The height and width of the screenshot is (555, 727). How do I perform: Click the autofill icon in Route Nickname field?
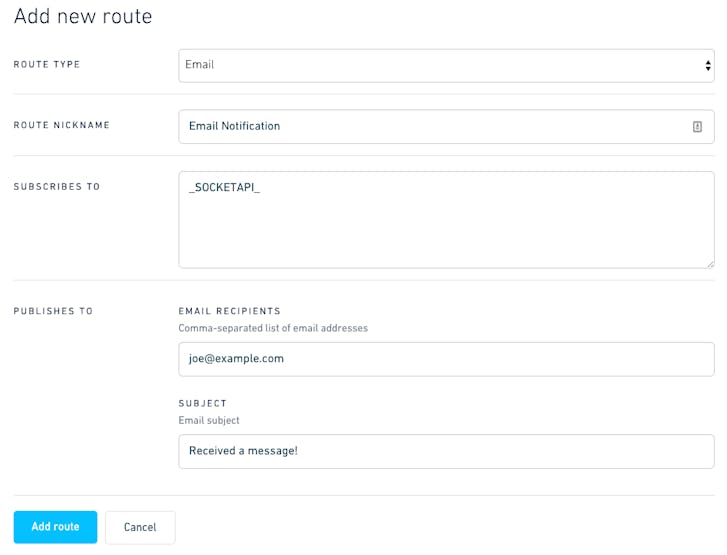tap(697, 127)
